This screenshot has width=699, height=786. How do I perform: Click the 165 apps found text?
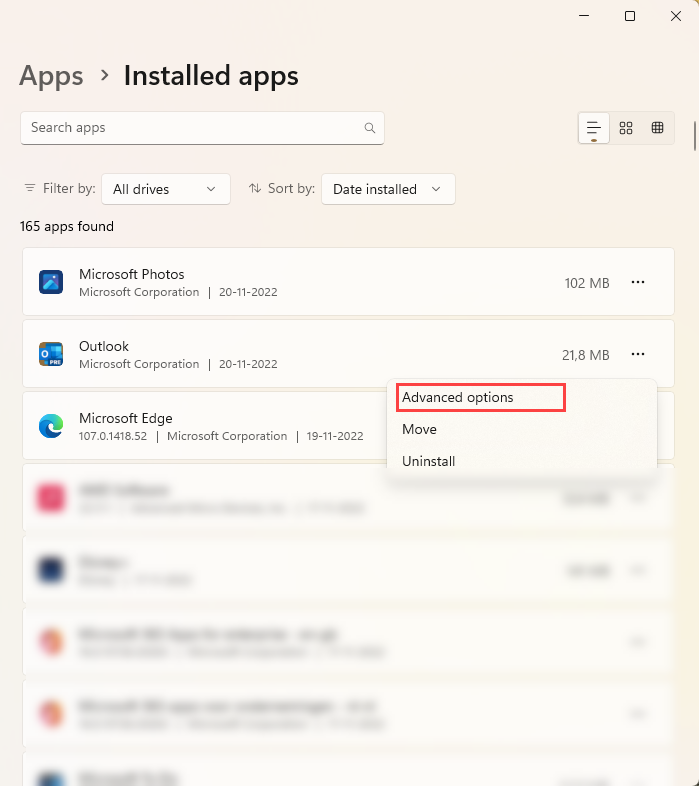tap(67, 227)
